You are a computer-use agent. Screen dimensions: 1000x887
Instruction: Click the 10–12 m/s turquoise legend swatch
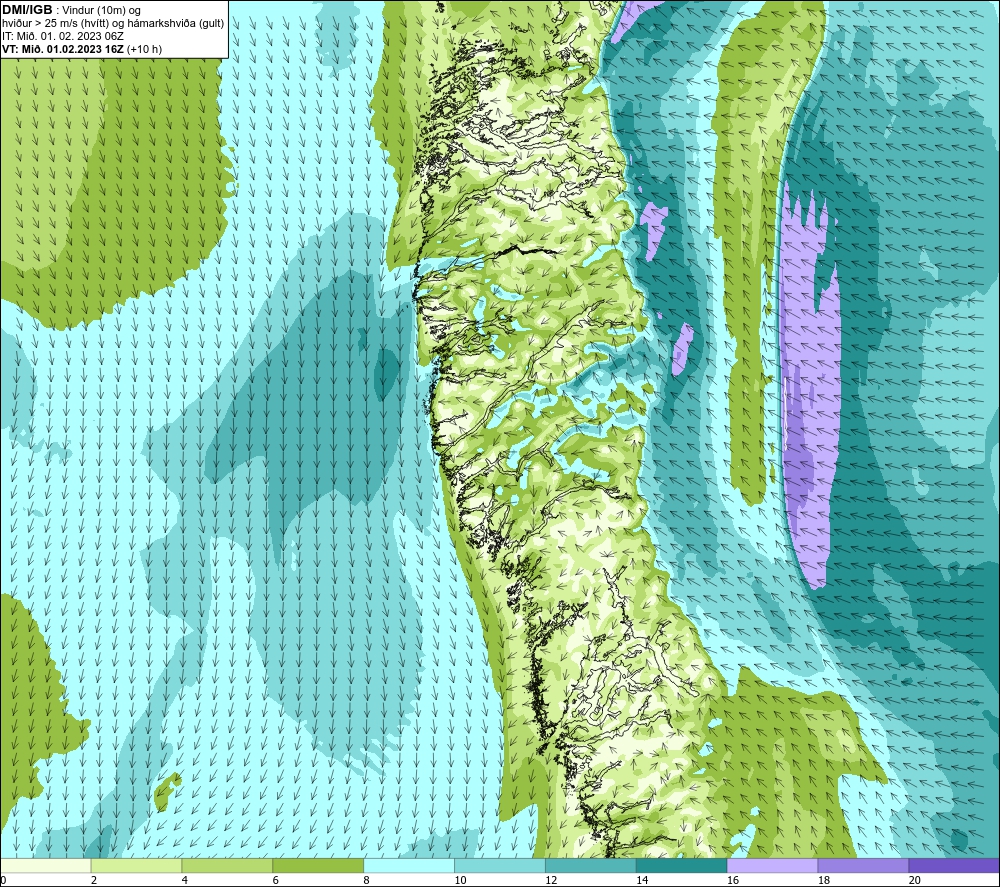[500, 866]
